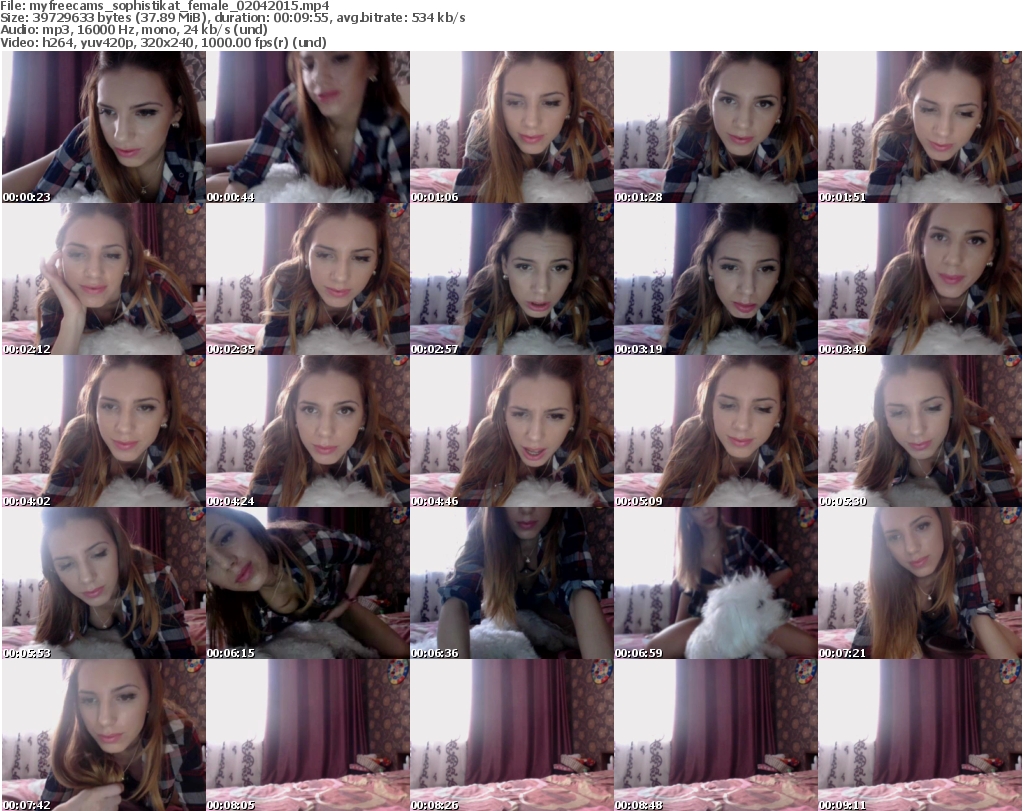Click the Audio mp3 info line
Image resolution: width=1024 pixels, height=811 pixels.
134,30
